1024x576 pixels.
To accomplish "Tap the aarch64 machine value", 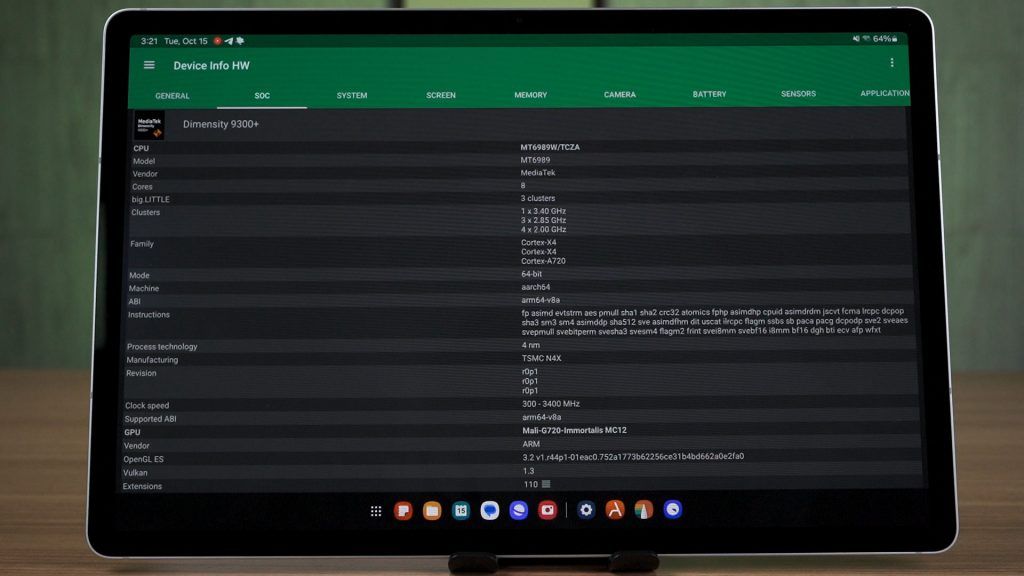I will [536, 287].
